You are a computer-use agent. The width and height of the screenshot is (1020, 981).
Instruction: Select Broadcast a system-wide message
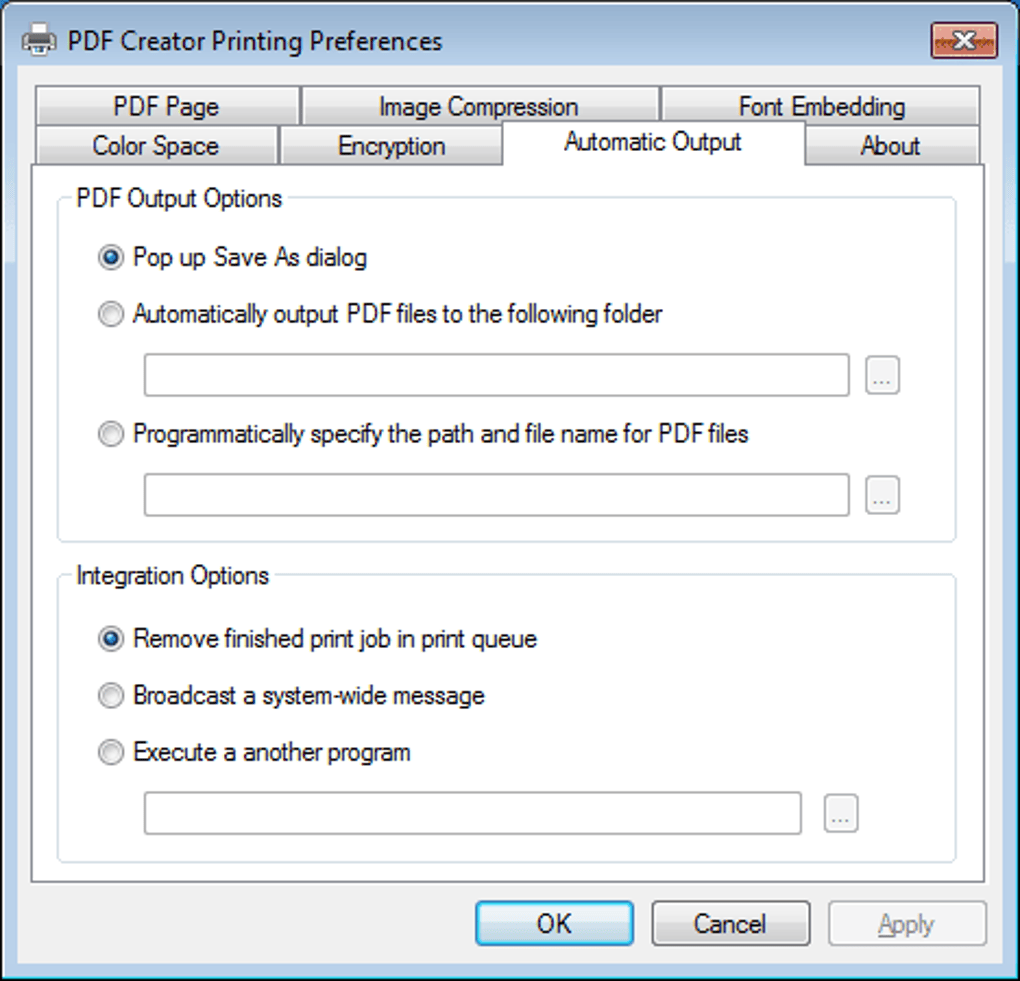click(111, 696)
